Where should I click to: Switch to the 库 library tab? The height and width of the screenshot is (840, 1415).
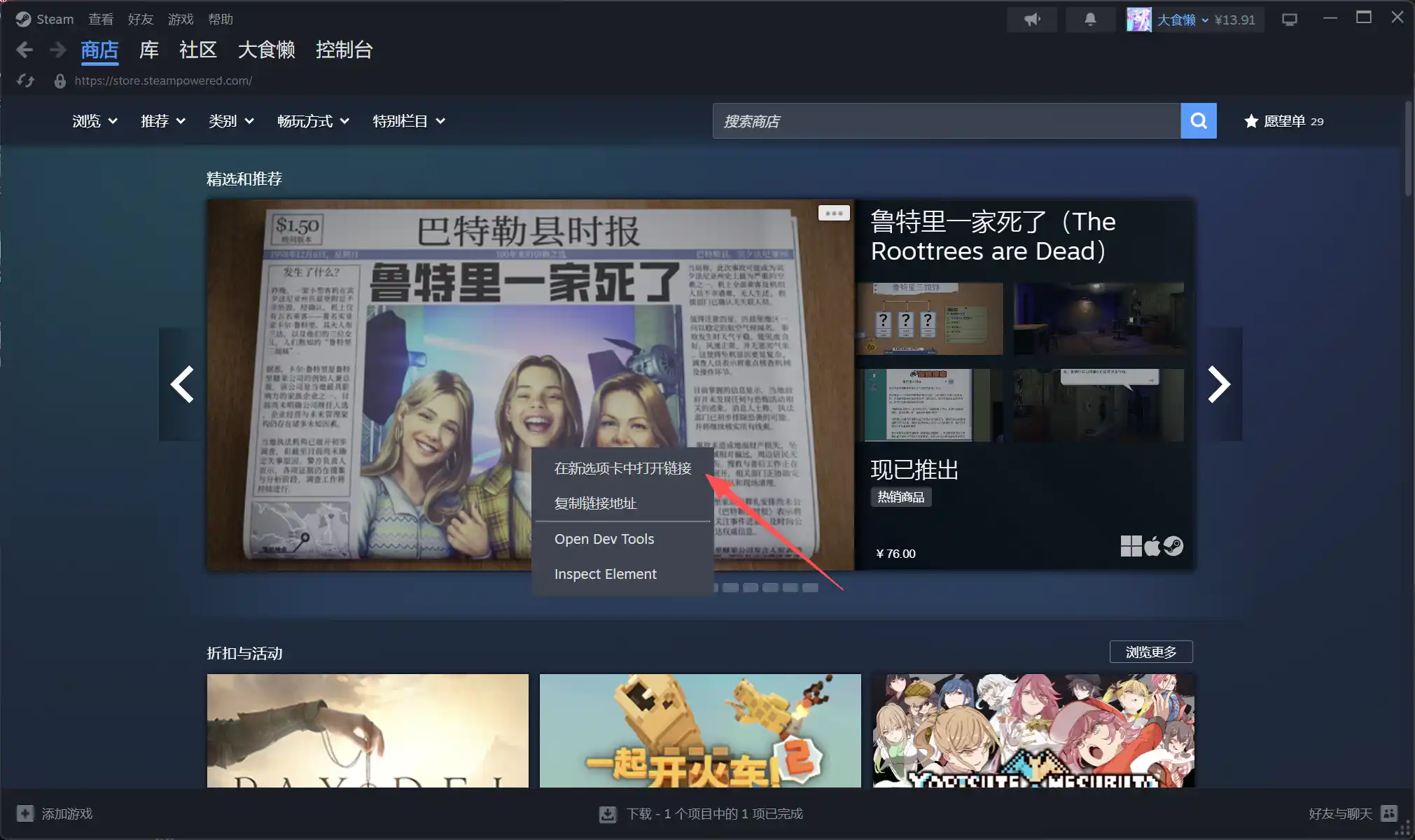pyautogui.click(x=148, y=50)
